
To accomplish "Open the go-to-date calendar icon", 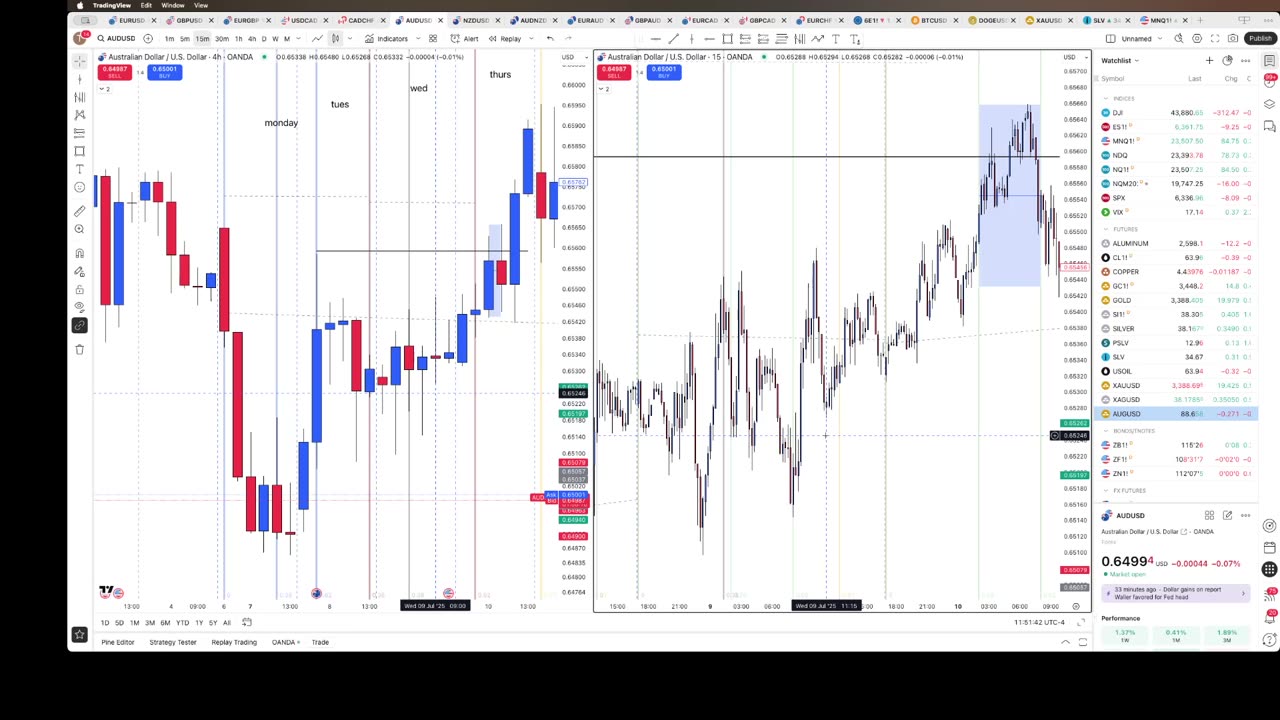I will [x=247, y=623].
